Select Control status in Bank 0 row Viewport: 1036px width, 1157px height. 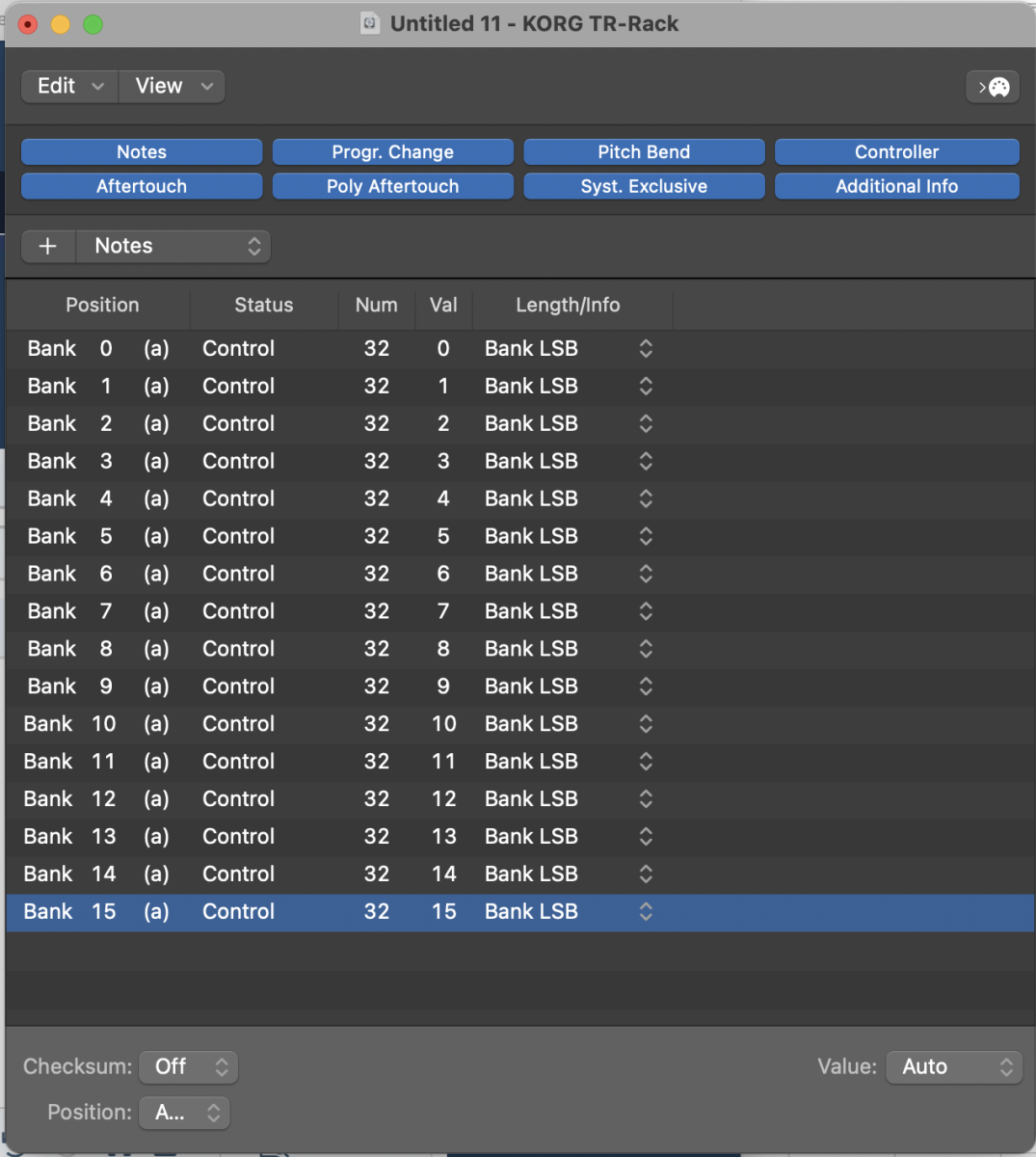click(238, 349)
